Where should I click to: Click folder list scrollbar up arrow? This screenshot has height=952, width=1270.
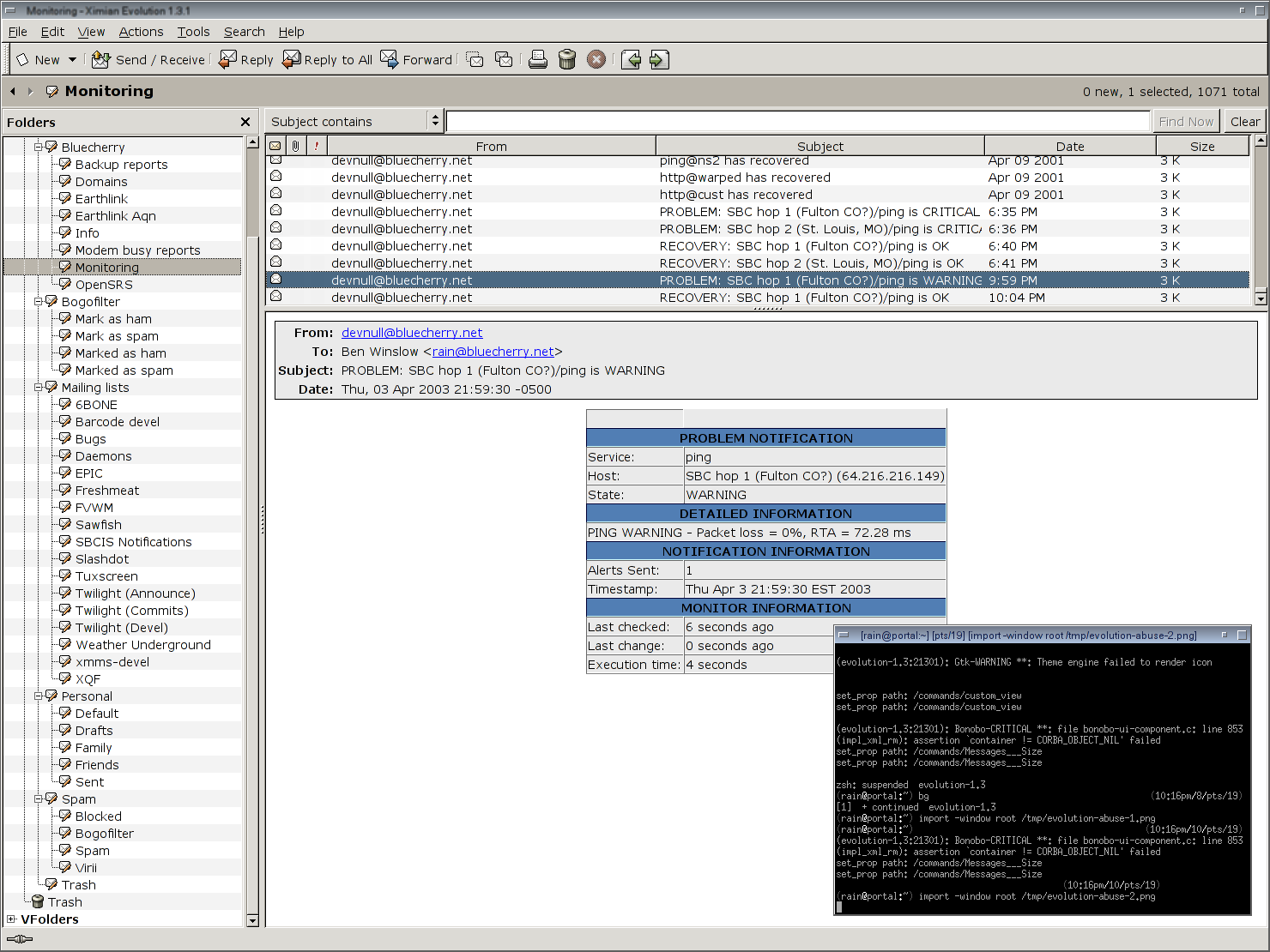(x=252, y=142)
